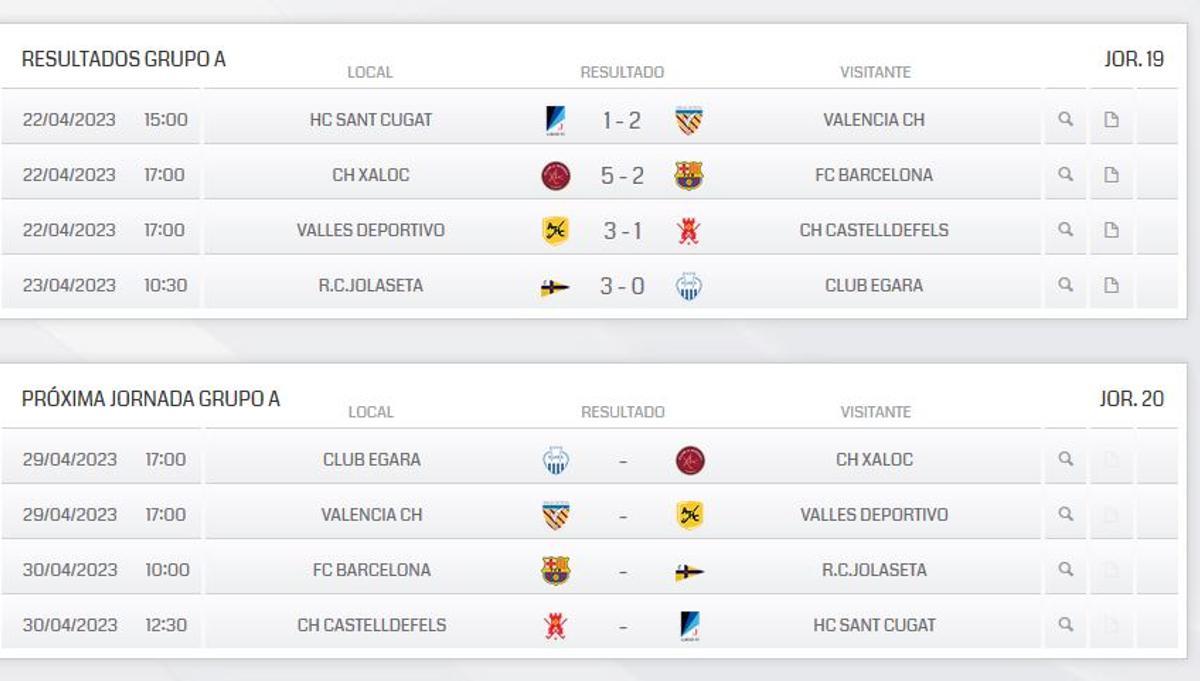Click the CH Castelldefels crest icon

(688, 229)
